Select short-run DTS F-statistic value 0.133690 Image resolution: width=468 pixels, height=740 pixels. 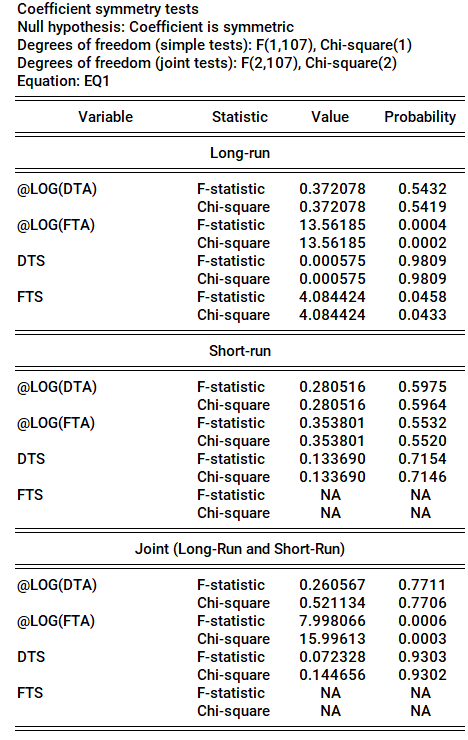coord(332,459)
